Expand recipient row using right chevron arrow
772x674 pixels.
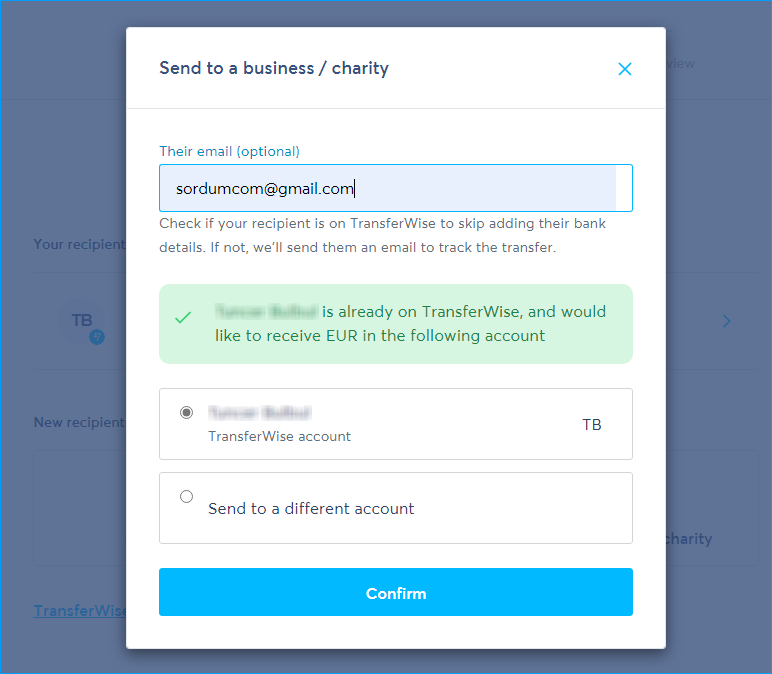point(727,321)
